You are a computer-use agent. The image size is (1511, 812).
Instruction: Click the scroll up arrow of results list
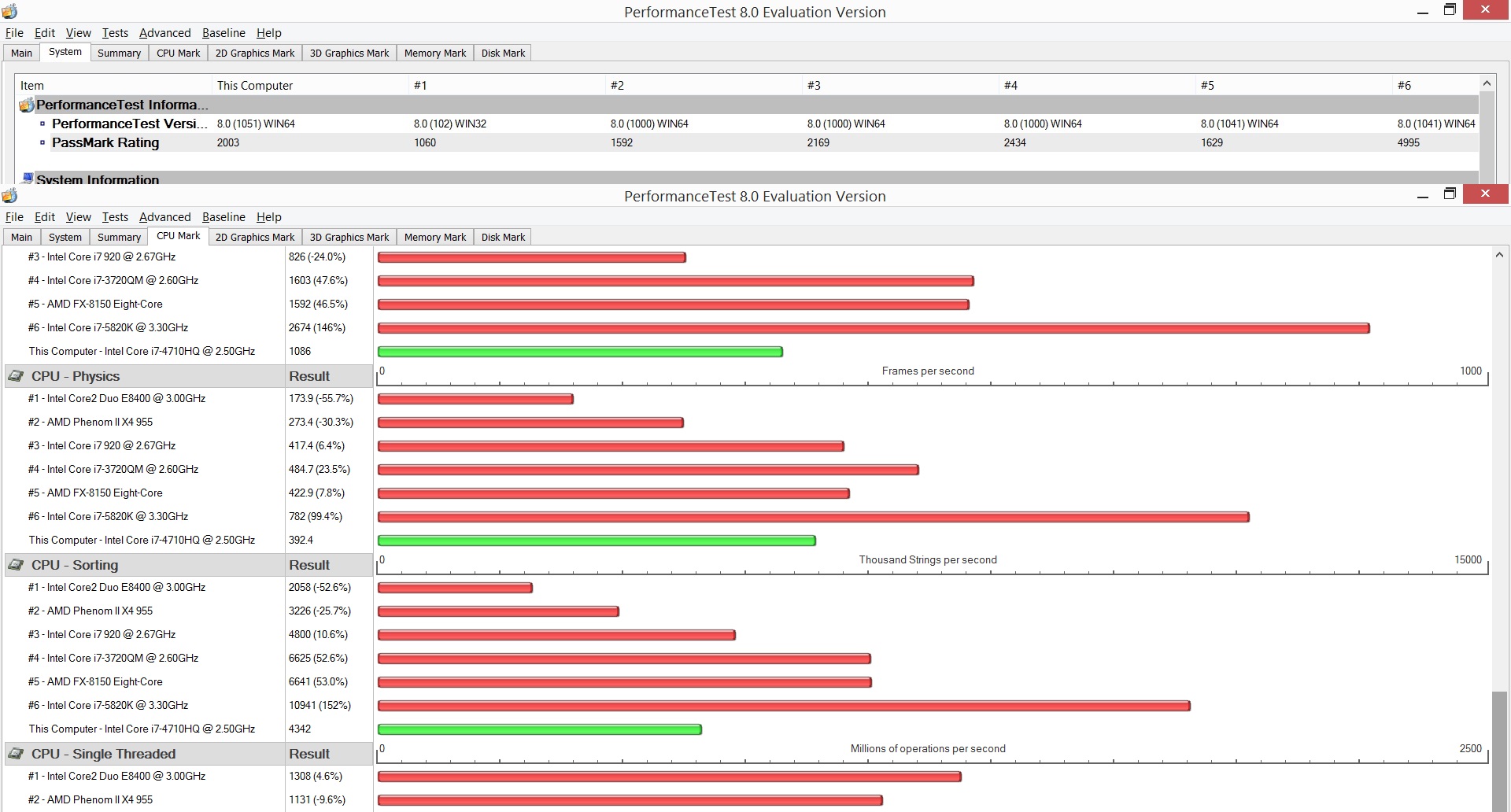tap(1499, 255)
